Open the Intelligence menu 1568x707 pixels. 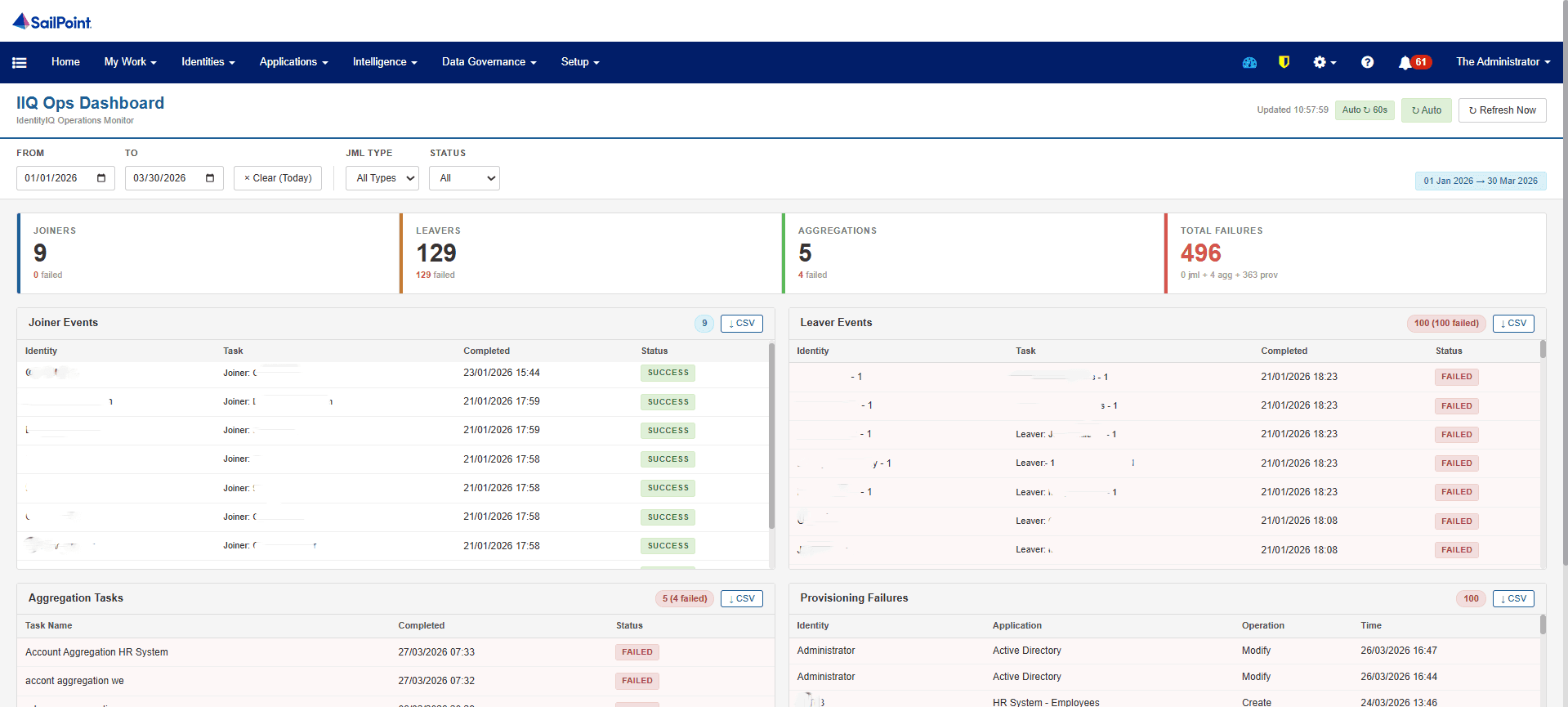(385, 62)
